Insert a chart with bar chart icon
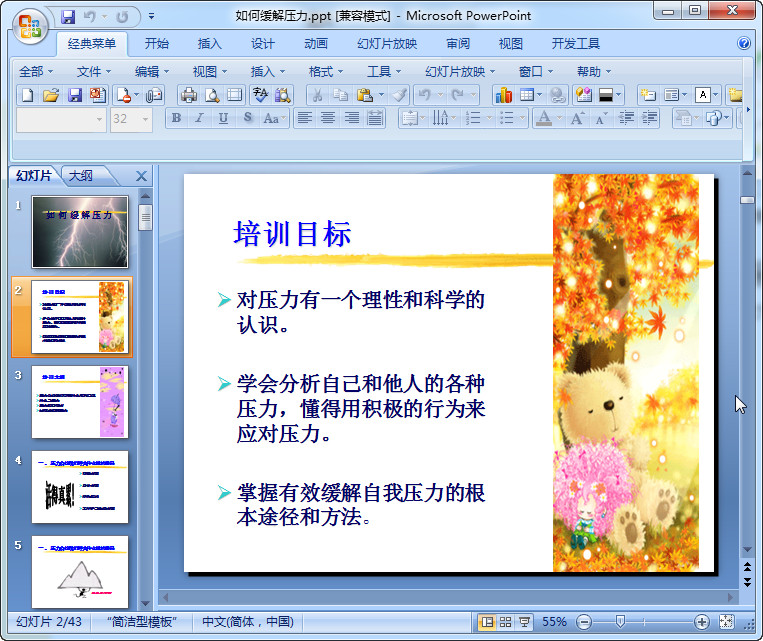Viewport: 763px width, 641px height. (x=504, y=95)
